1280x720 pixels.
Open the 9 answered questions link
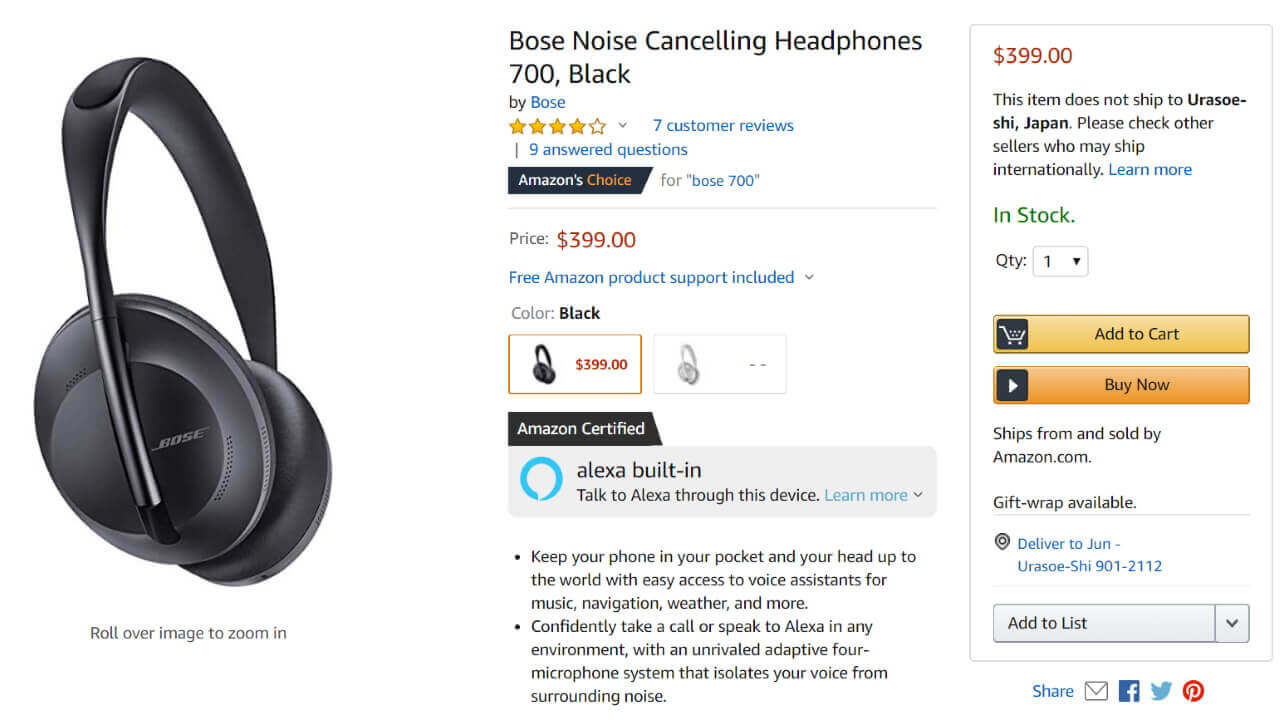click(x=608, y=149)
